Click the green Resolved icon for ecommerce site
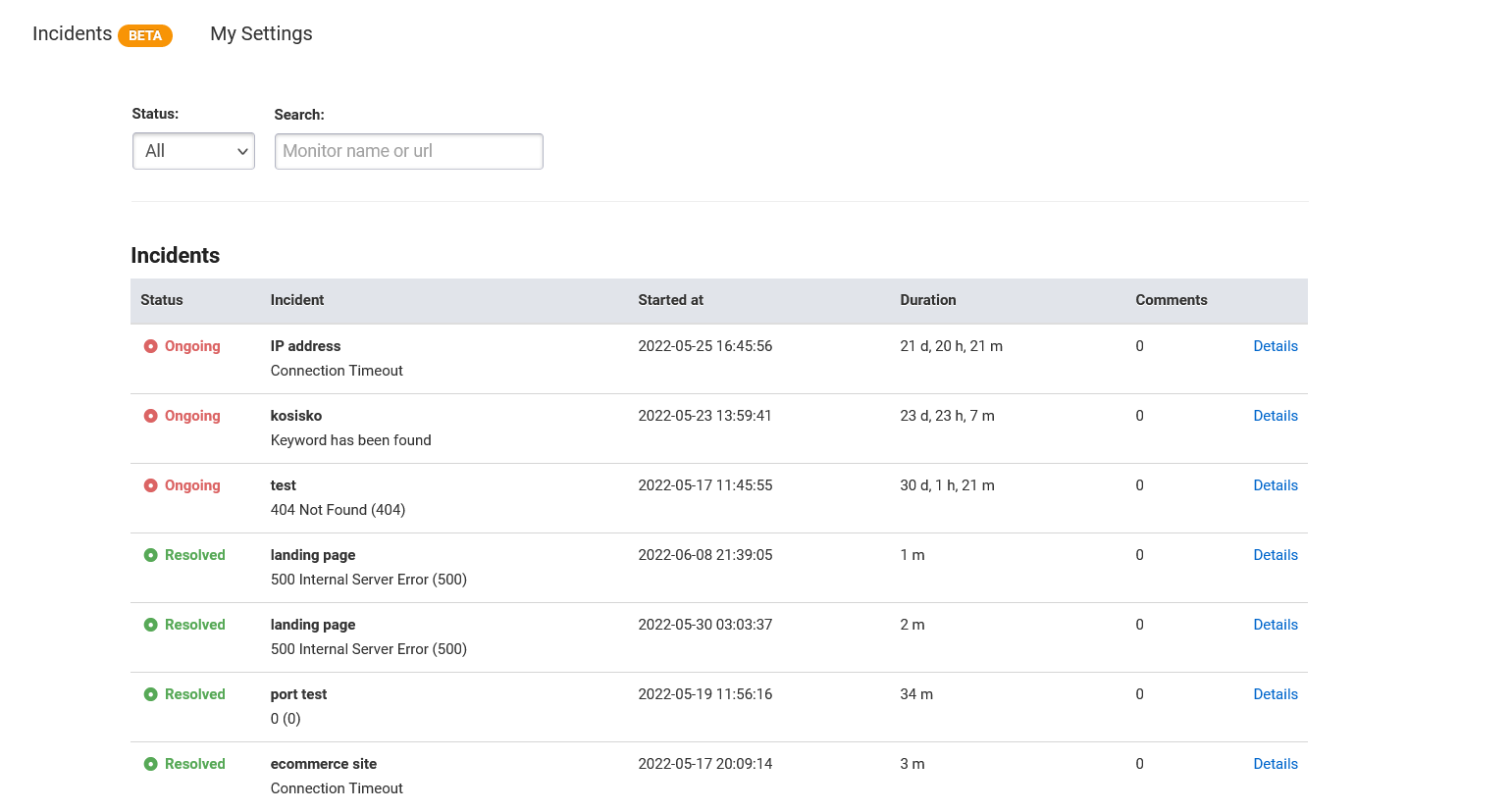Image resolution: width=1512 pixels, height=811 pixels. point(150,764)
